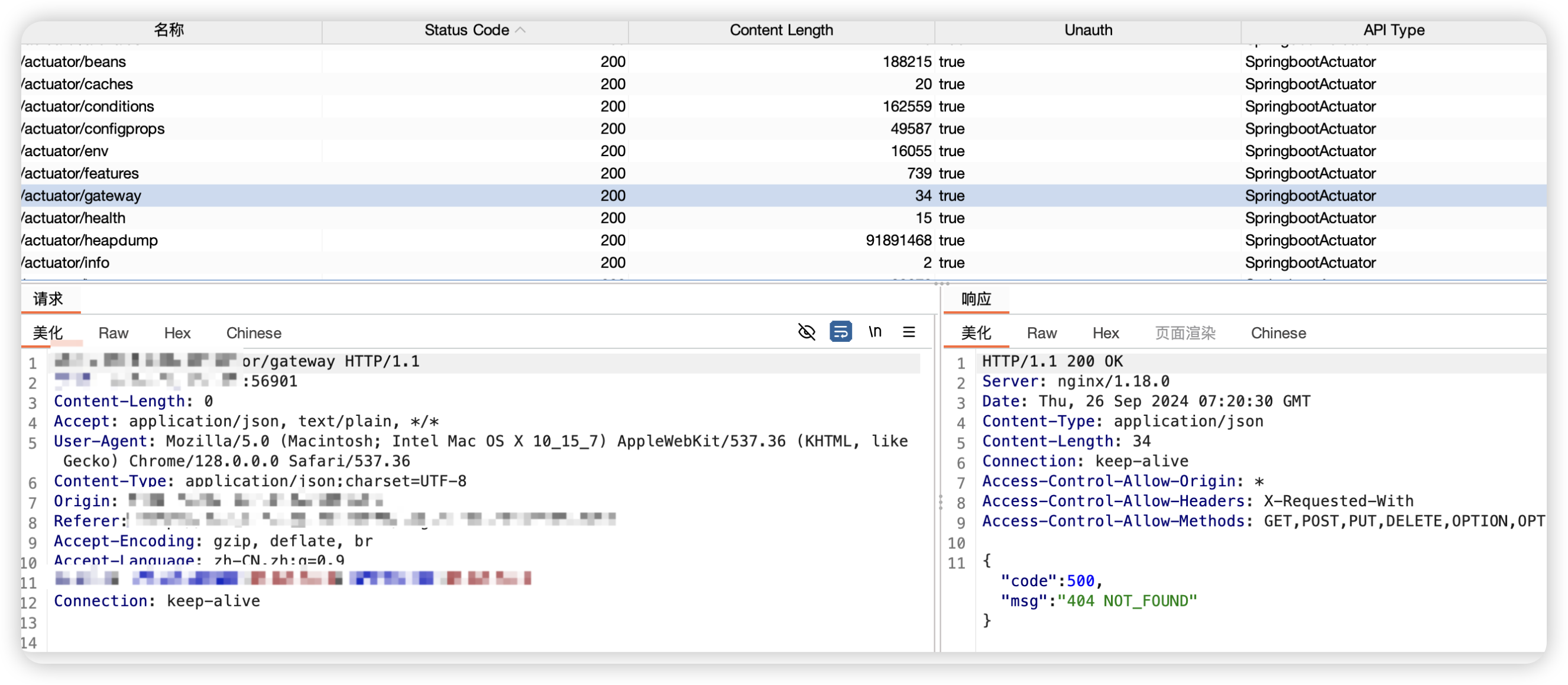Select the /actuator/health row
The width and height of the screenshot is (1568, 685).
tap(783, 218)
